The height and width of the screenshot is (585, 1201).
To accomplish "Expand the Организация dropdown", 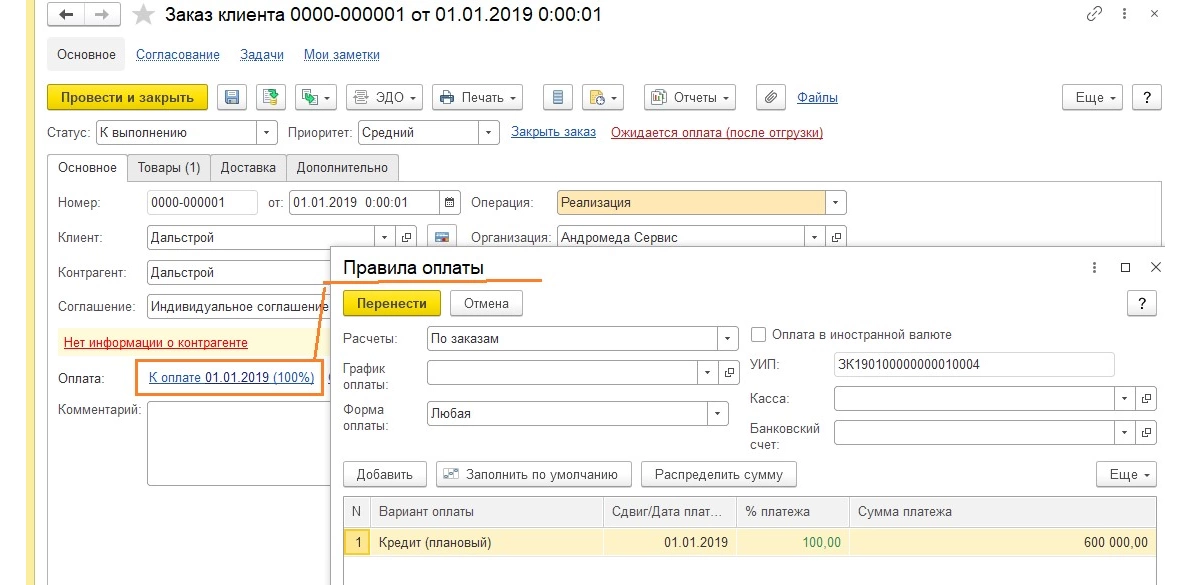I will click(816, 237).
